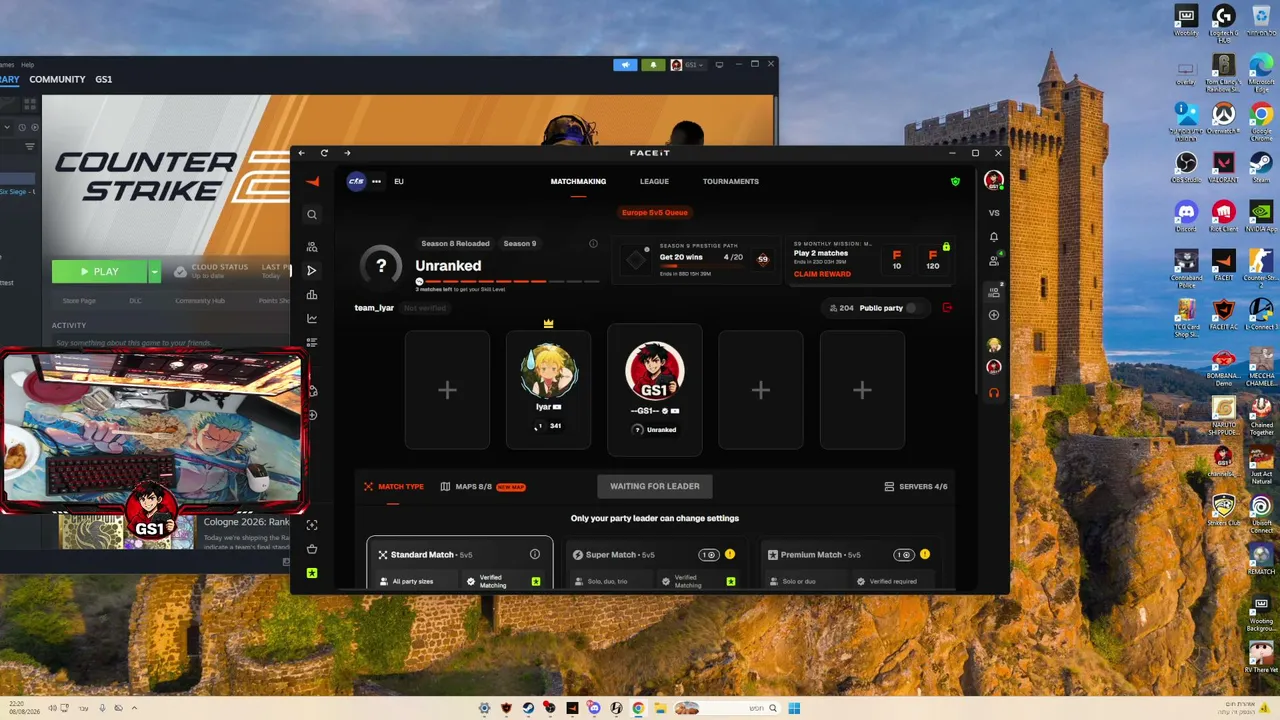Image resolution: width=1280 pixels, height=720 pixels.
Task: Select the Match Type tab
Action: (x=393, y=487)
